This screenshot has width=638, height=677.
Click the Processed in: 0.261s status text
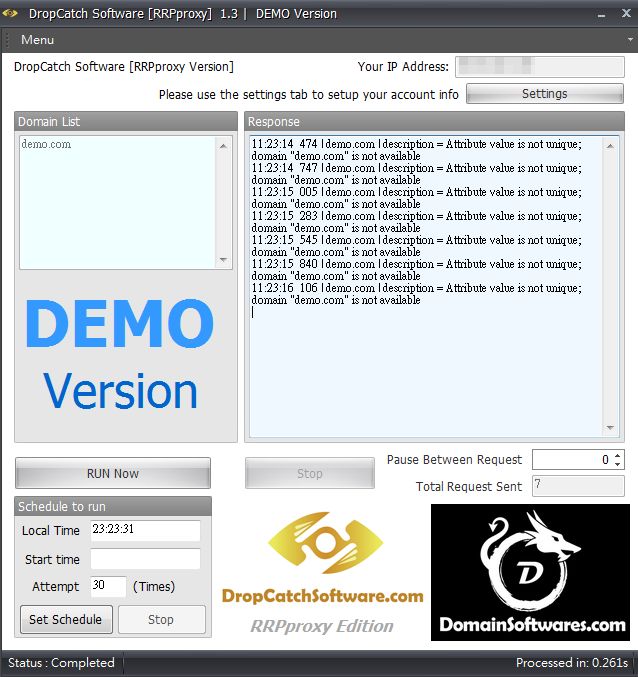pyautogui.click(x=572, y=663)
